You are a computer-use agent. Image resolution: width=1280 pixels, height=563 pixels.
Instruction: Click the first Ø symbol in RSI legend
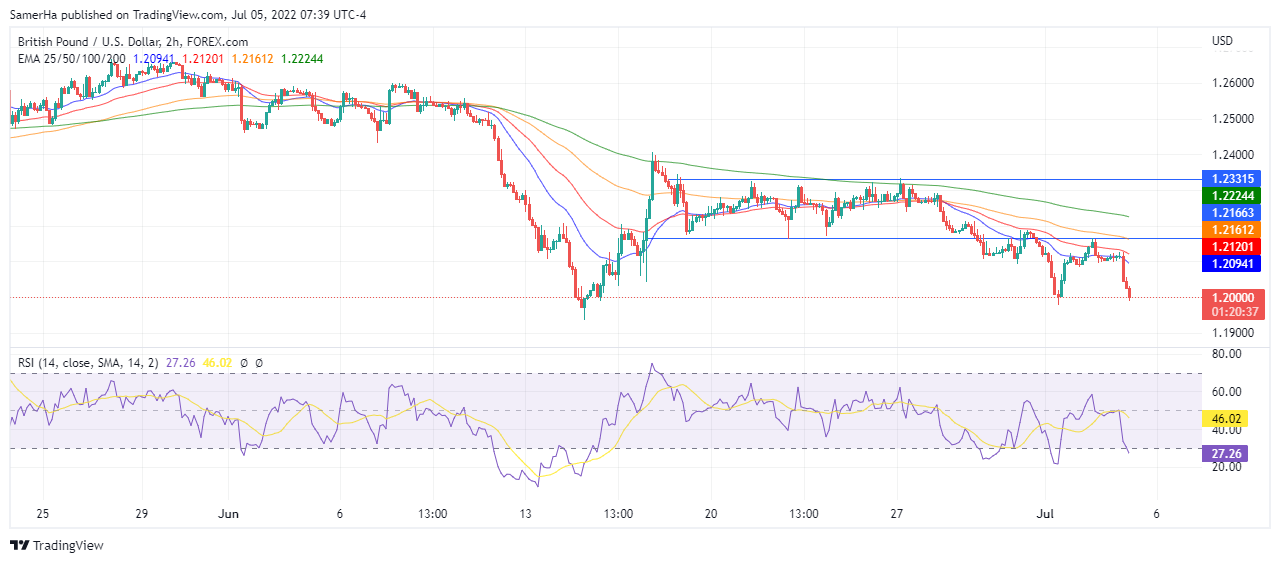pos(244,362)
